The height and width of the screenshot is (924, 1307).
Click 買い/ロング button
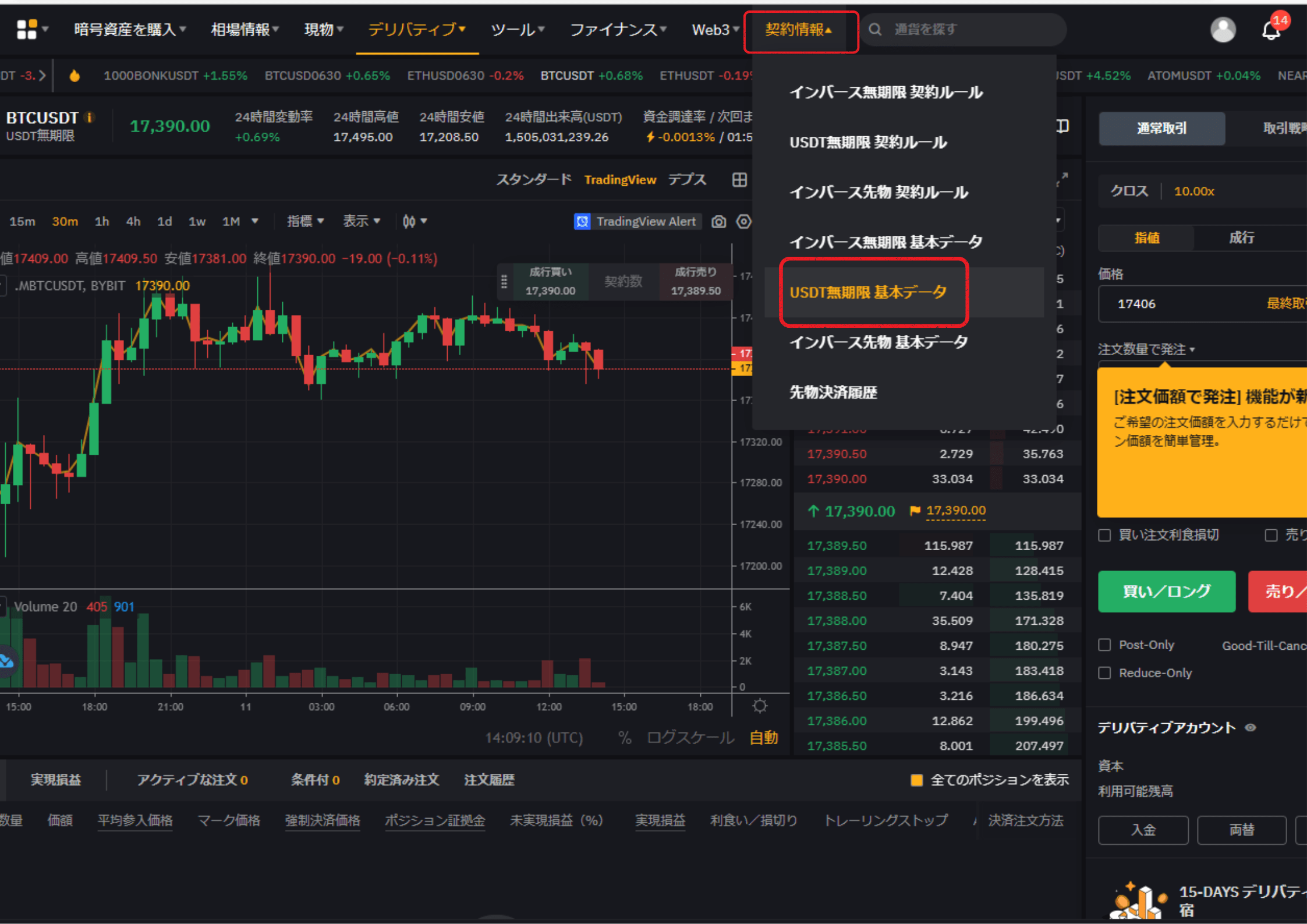click(x=1167, y=592)
